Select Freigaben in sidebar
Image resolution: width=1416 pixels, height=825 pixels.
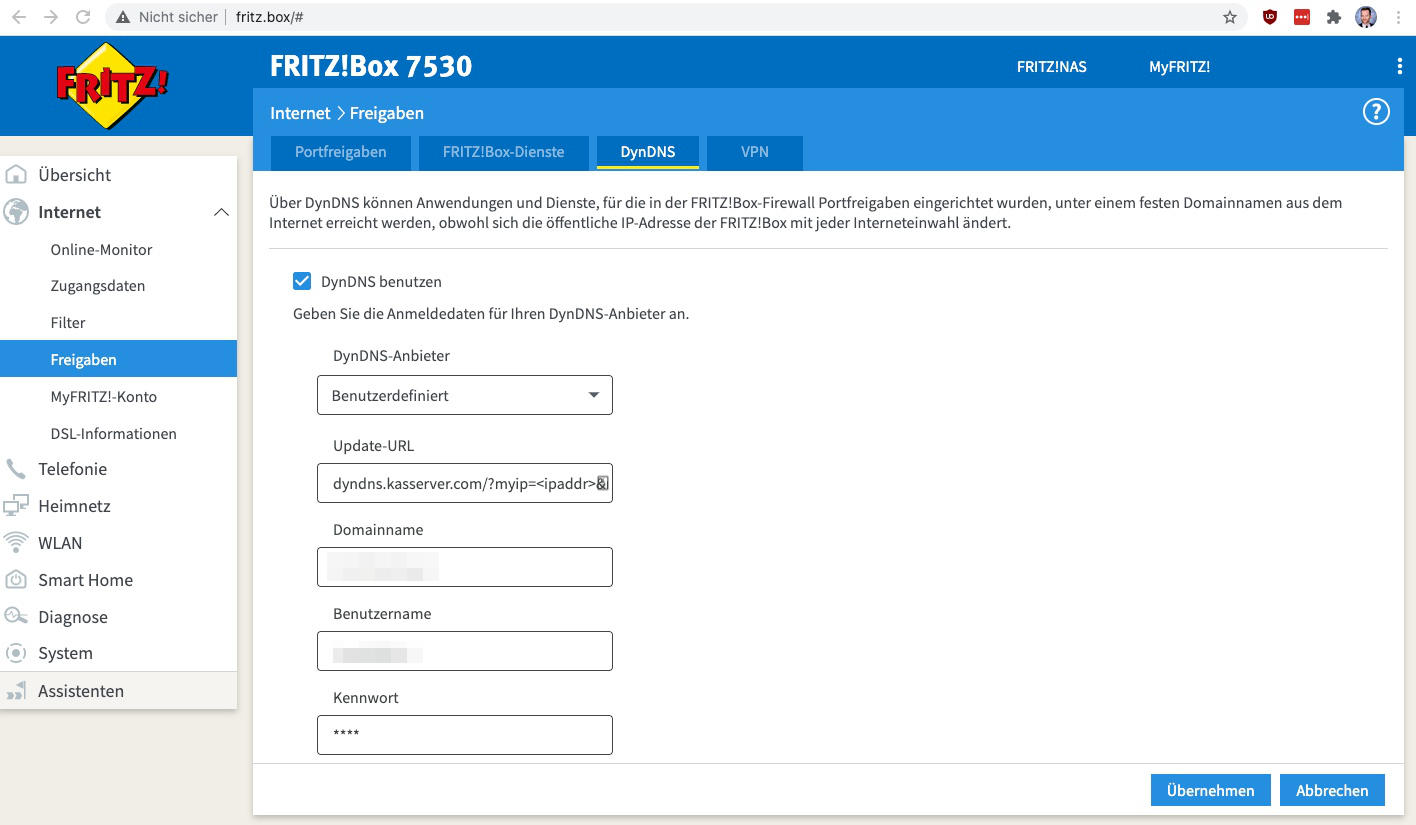pyautogui.click(x=118, y=359)
